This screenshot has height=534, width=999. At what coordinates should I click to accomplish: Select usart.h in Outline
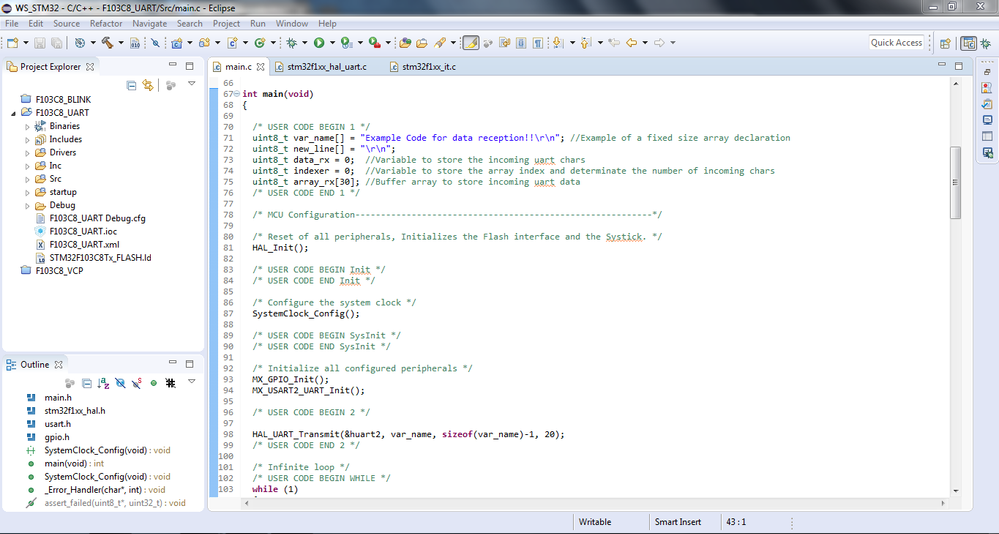coord(57,424)
